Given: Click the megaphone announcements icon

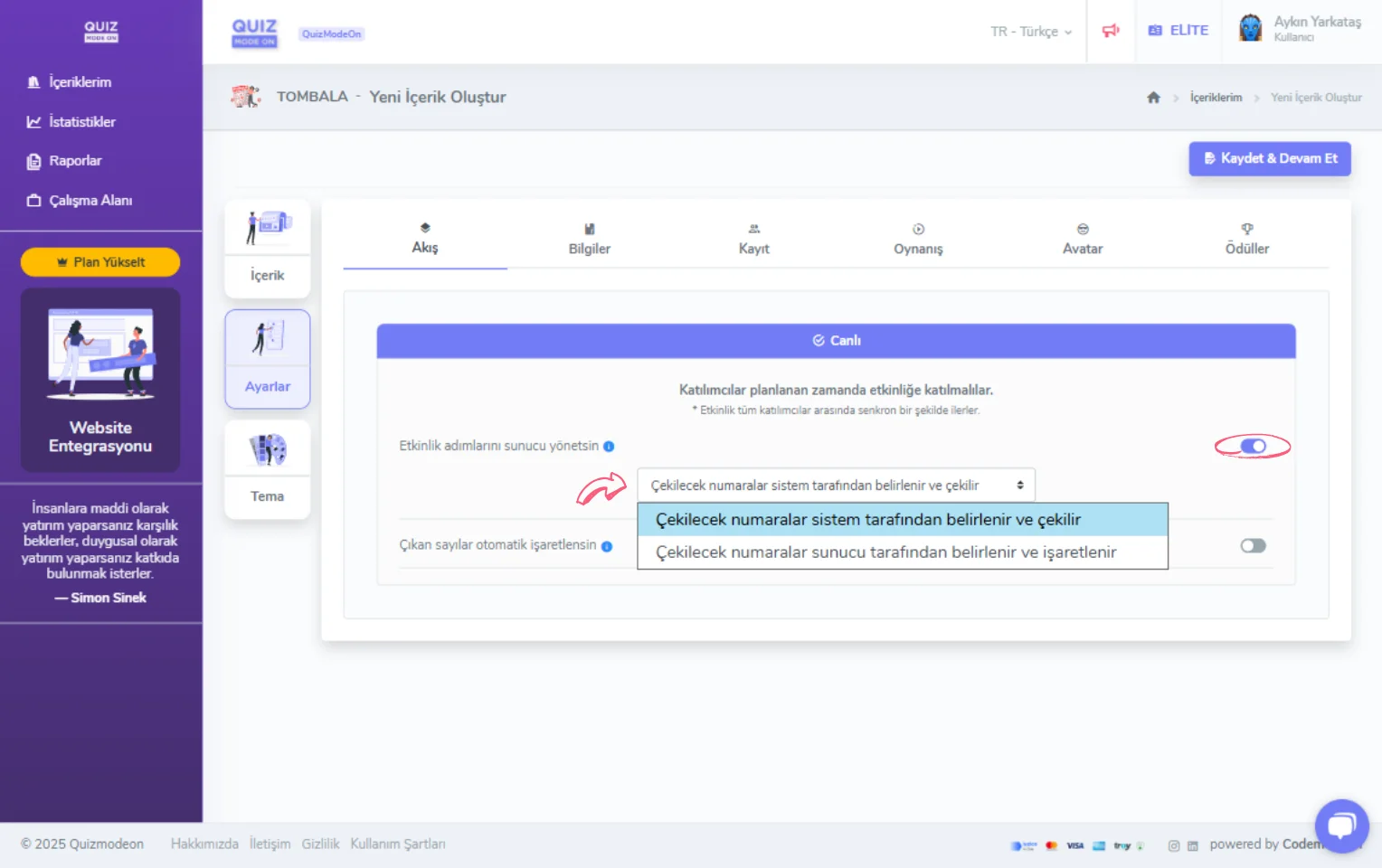Looking at the screenshot, I should [x=1111, y=31].
